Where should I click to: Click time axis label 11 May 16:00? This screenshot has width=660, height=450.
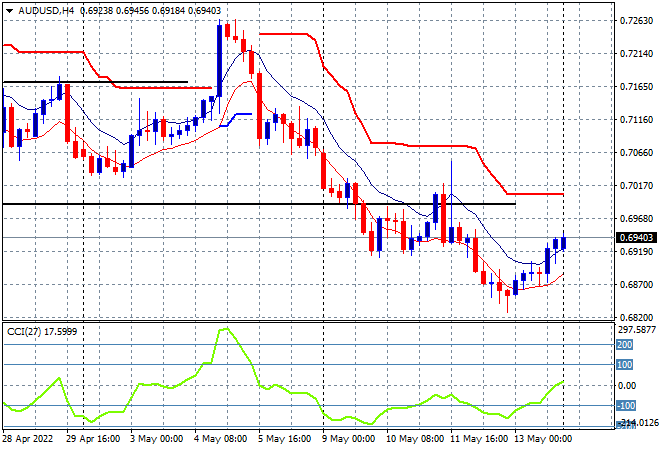(x=479, y=439)
